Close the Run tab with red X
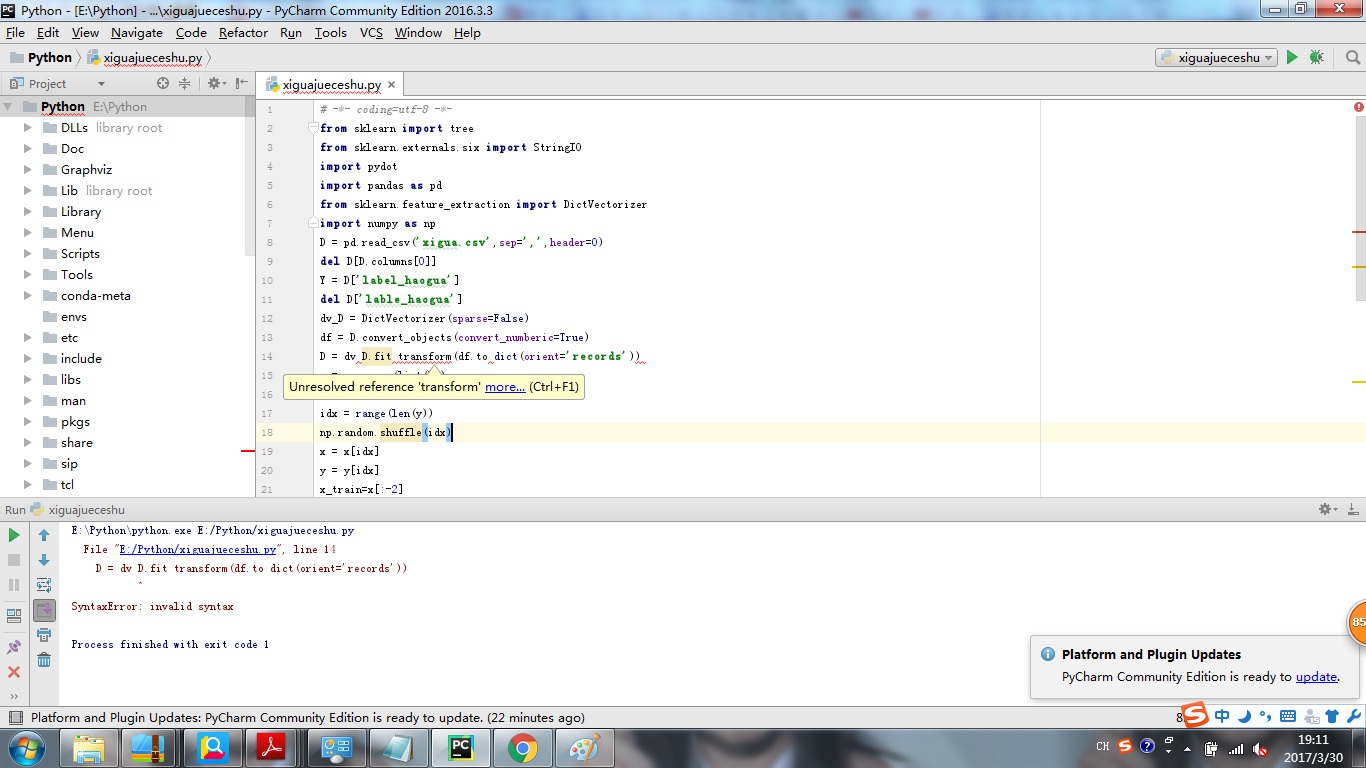The image size is (1366, 768). (14, 672)
